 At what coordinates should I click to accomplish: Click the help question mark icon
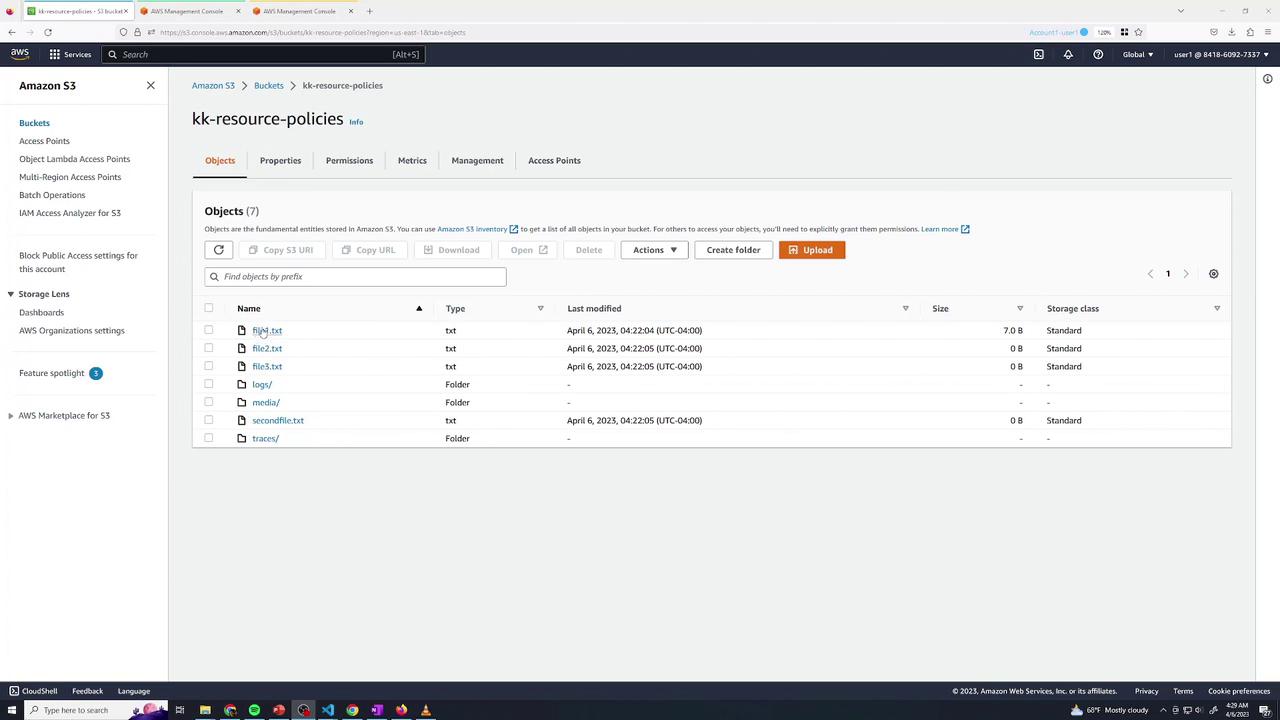tap(1098, 54)
